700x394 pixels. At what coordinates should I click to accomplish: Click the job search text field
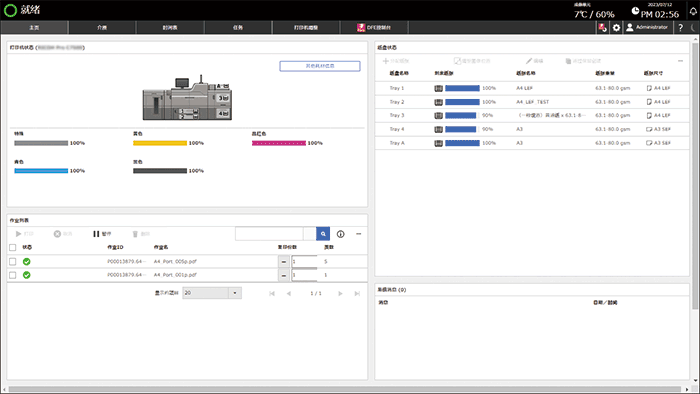coord(269,234)
